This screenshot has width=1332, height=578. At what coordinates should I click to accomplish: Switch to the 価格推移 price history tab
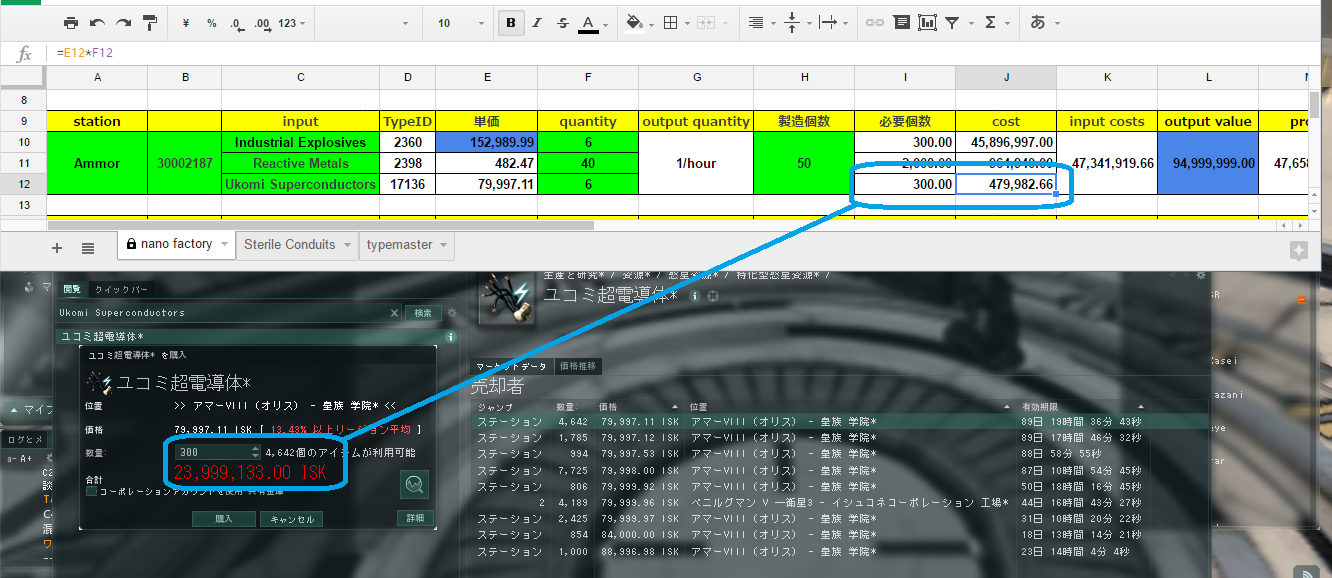pyautogui.click(x=578, y=366)
